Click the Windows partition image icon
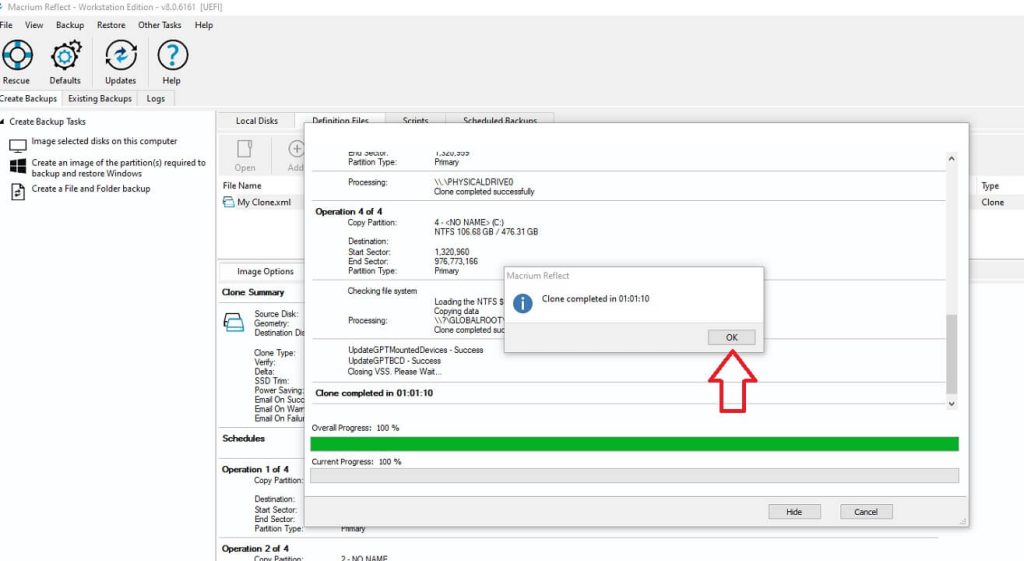This screenshot has width=1024, height=561. point(17,166)
